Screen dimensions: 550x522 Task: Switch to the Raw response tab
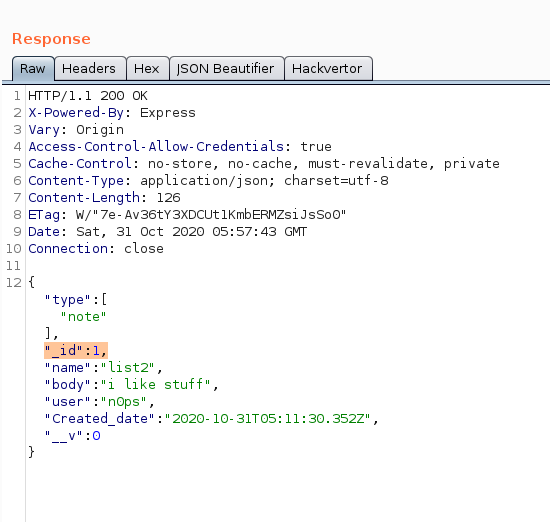click(x=33, y=68)
